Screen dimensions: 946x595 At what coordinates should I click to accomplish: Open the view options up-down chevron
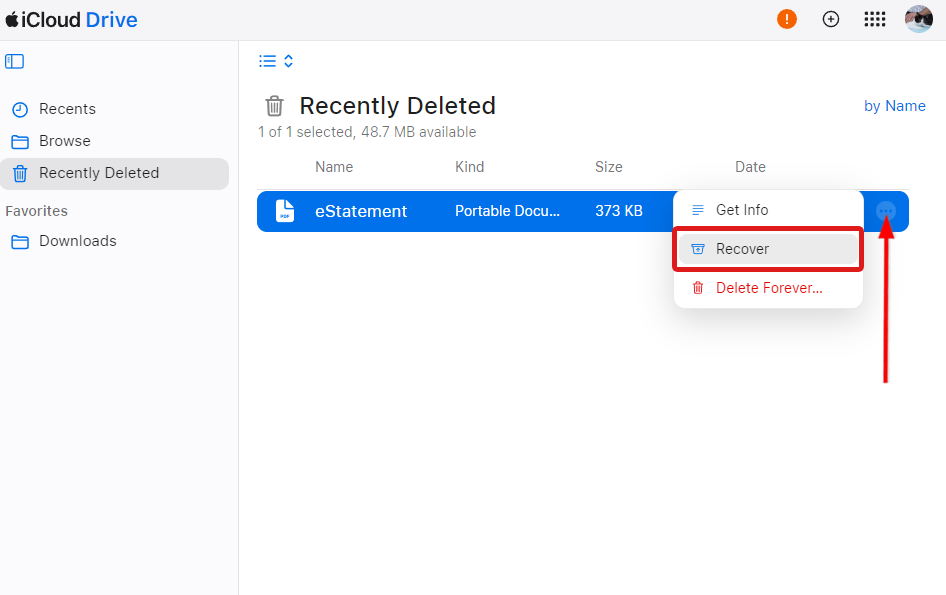click(x=288, y=61)
